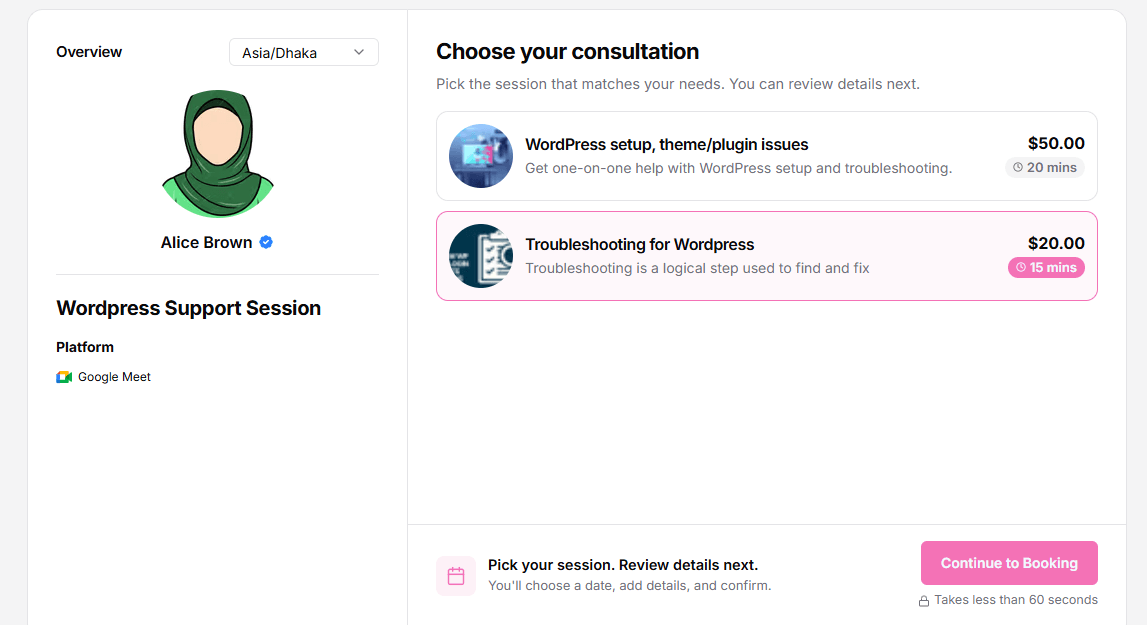This screenshot has height=625, width=1147.
Task: Click the $50.00 price label
Action: [x=1056, y=143]
